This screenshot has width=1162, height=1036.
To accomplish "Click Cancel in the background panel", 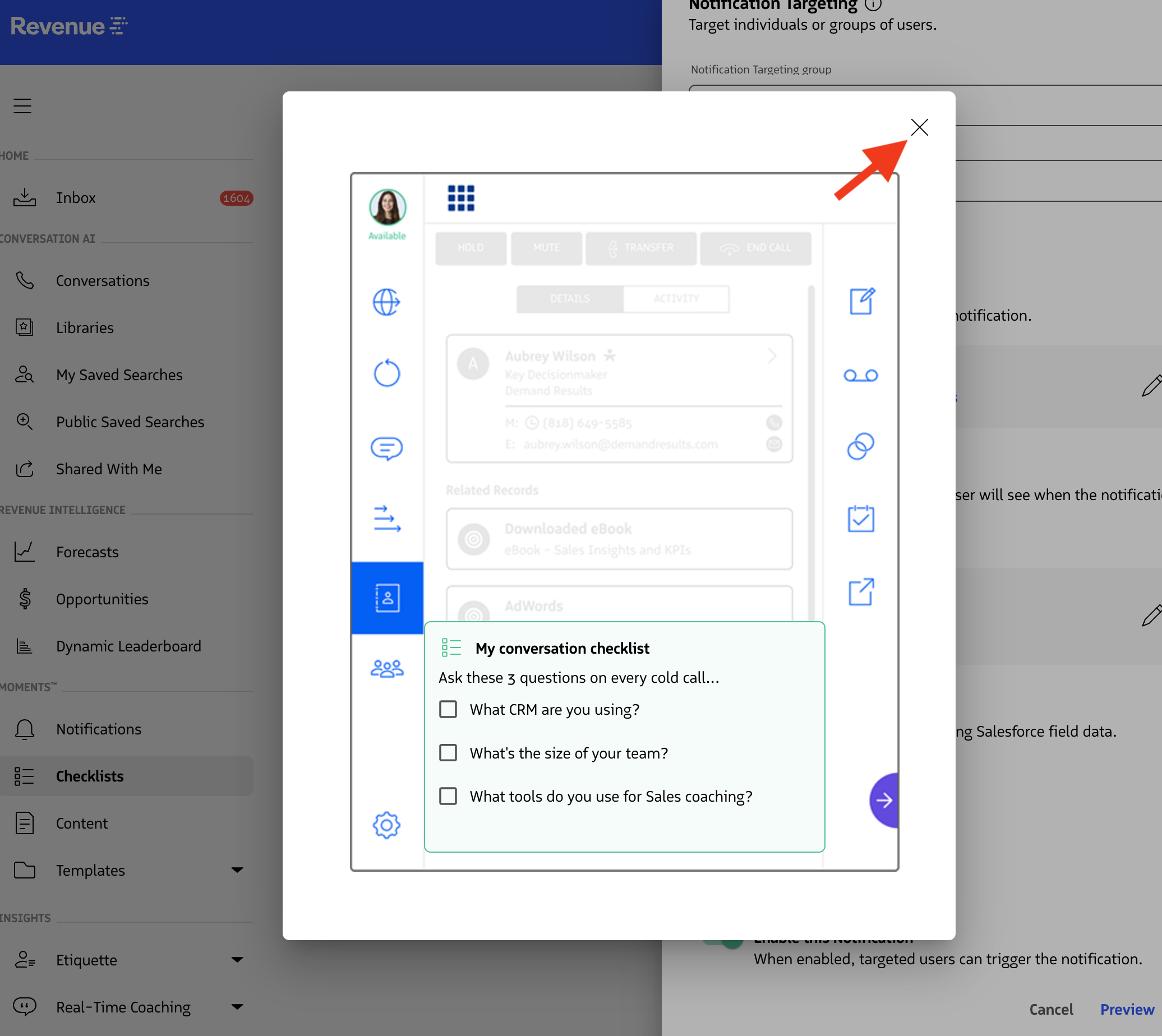I will tap(1051, 1009).
